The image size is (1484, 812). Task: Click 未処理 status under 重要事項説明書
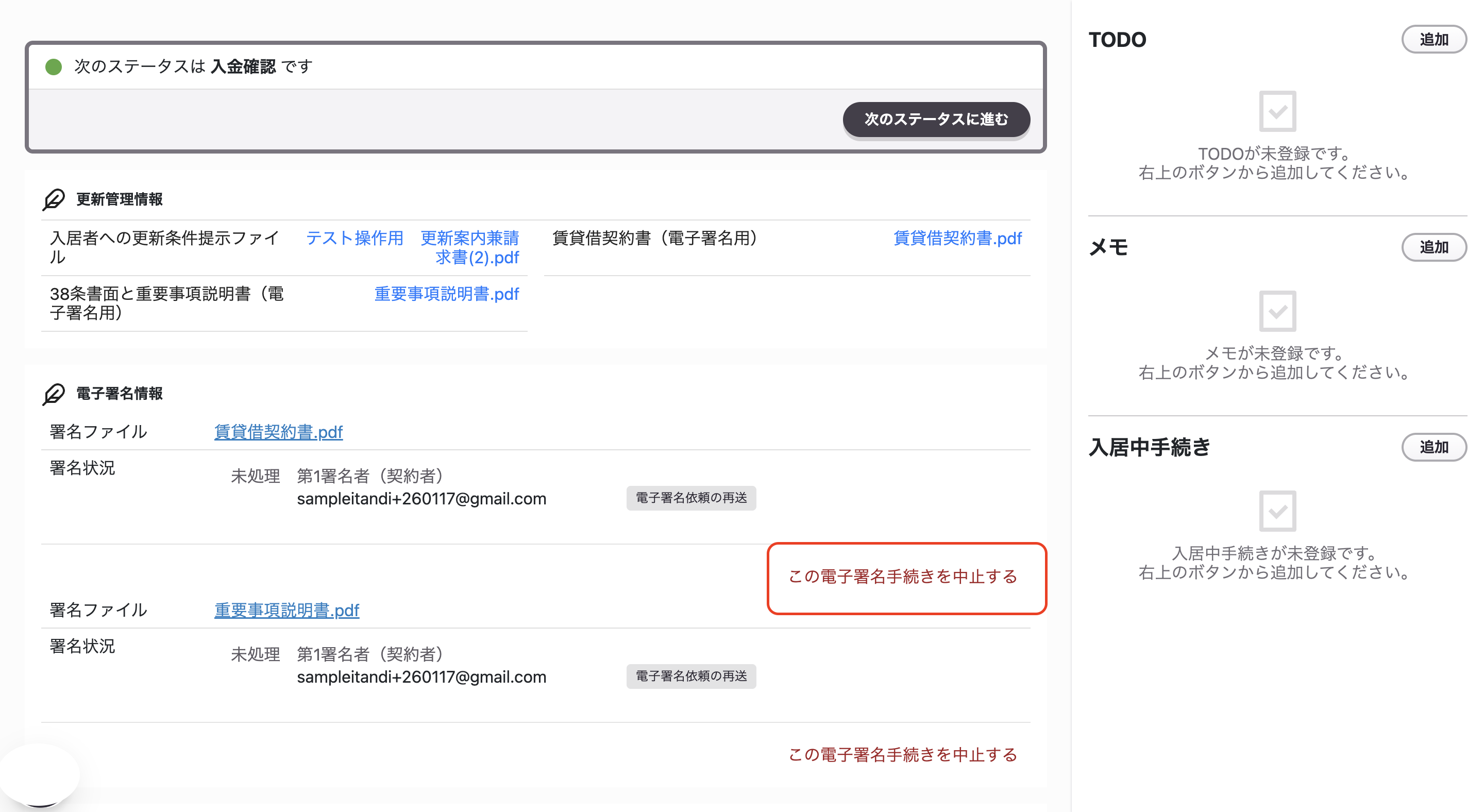coord(255,654)
